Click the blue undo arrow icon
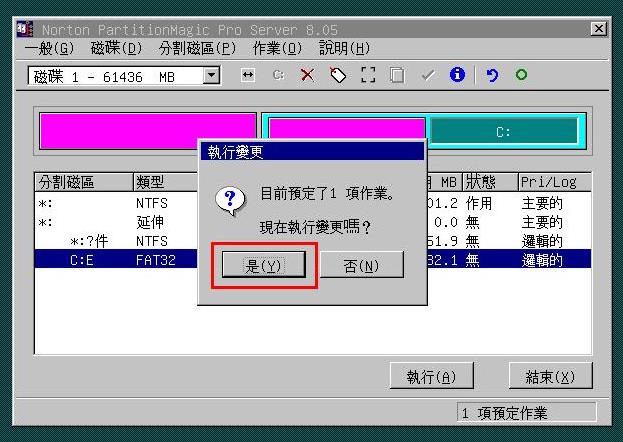The width and height of the screenshot is (623, 442). [492, 75]
